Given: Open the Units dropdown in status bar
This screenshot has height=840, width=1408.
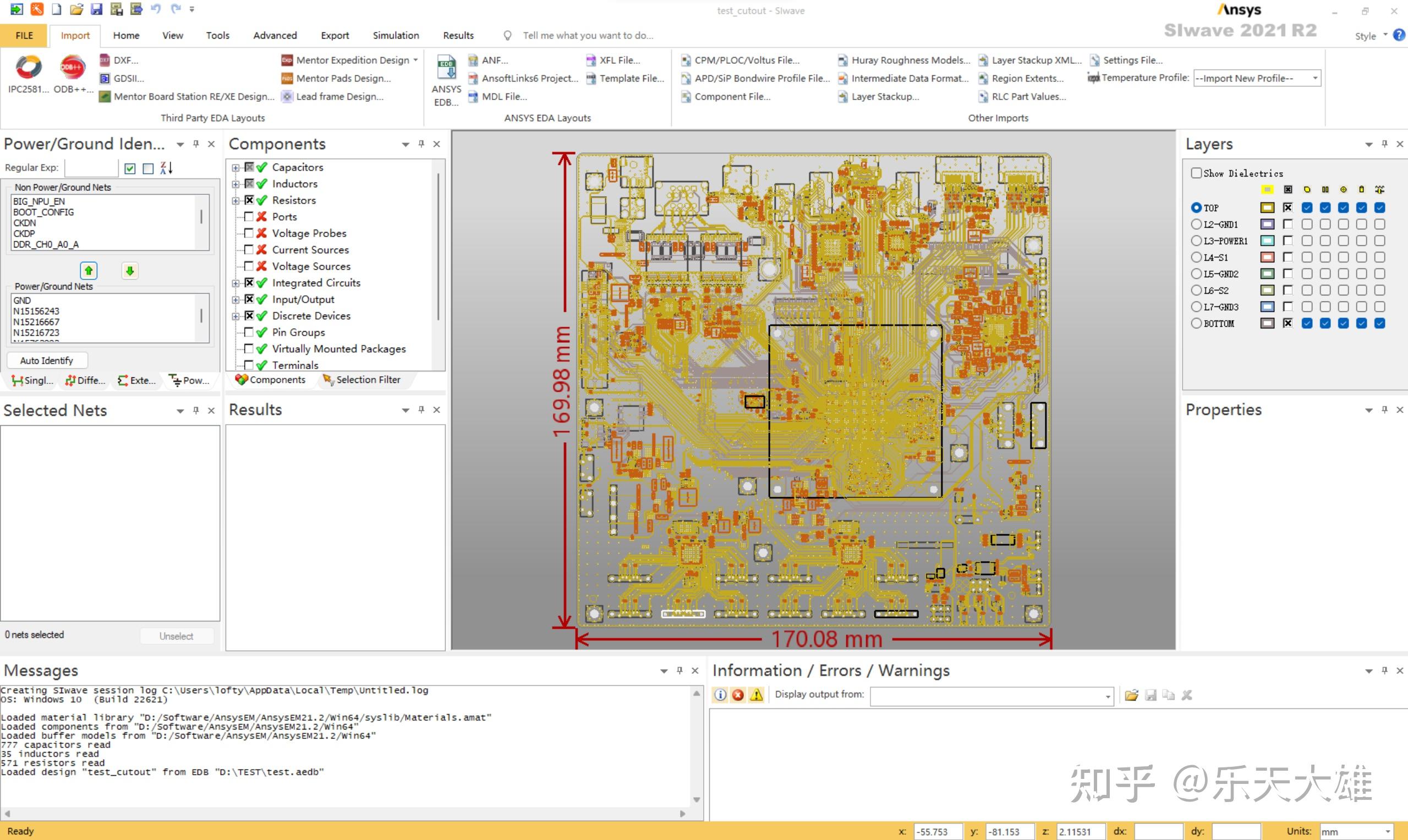Looking at the screenshot, I should coord(1388,832).
